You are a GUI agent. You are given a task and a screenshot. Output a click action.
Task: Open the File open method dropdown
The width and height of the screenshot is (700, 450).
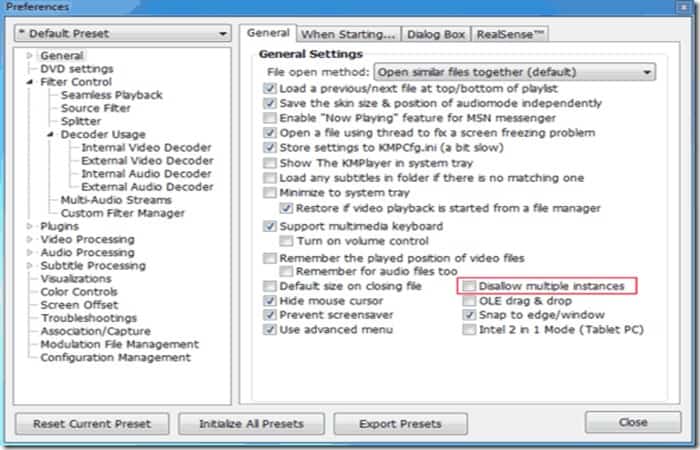click(515, 72)
